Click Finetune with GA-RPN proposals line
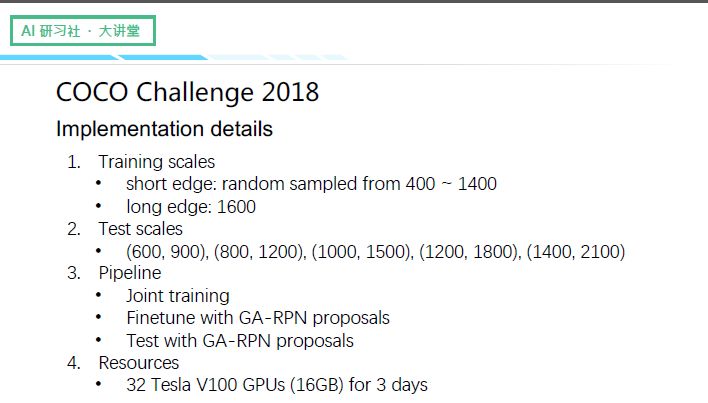708x403 pixels. [258, 318]
